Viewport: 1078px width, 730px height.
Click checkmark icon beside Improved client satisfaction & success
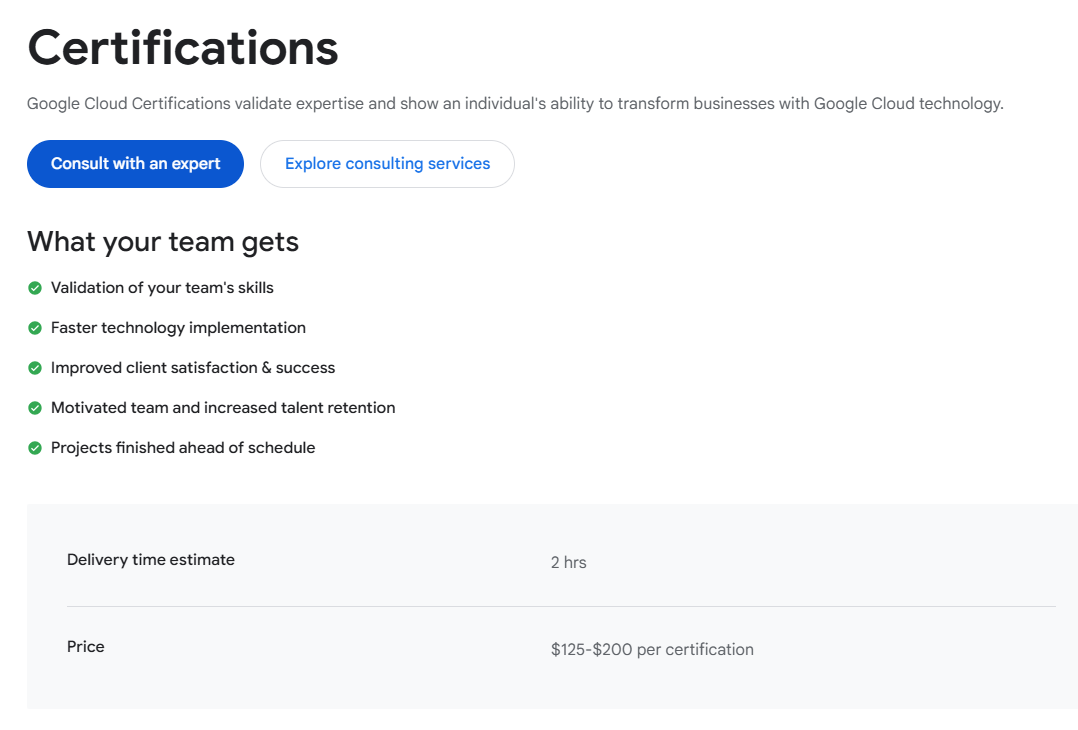point(35,368)
